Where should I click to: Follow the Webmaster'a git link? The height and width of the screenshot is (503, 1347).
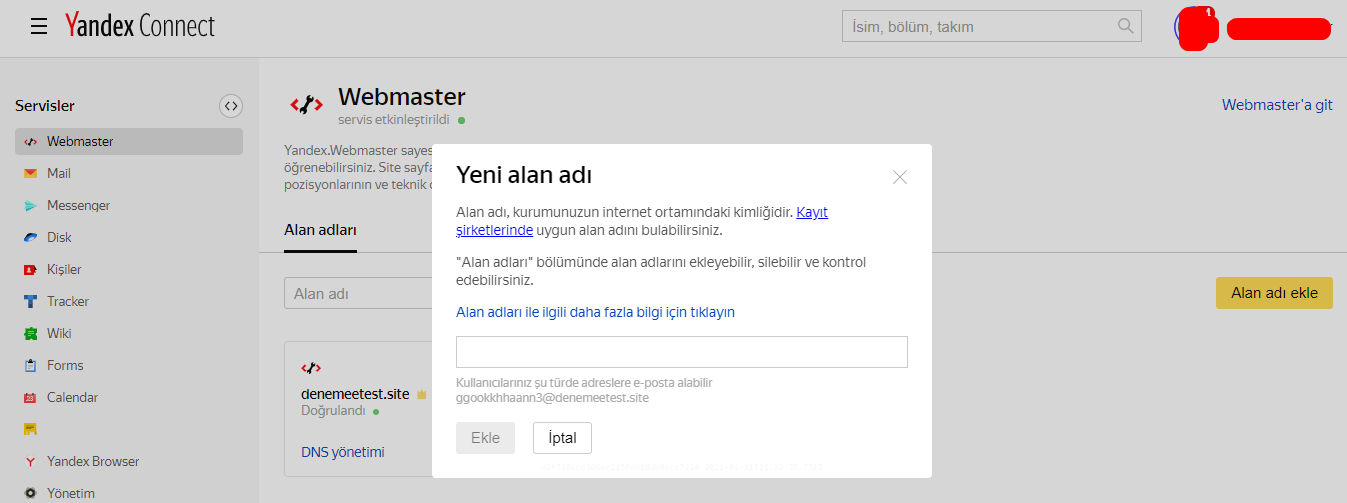[x=1277, y=105]
